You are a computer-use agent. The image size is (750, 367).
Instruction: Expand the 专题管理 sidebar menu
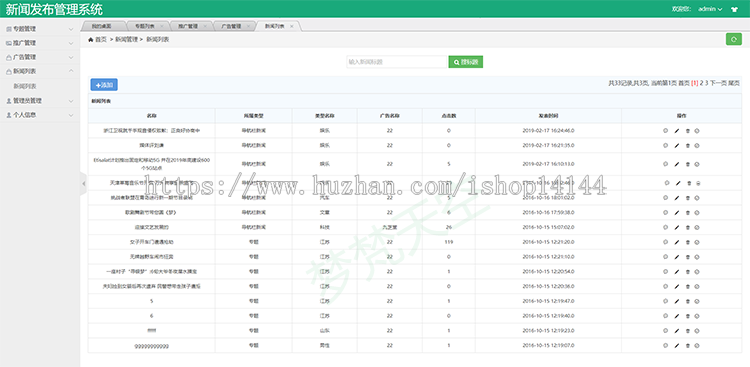click(x=40, y=29)
